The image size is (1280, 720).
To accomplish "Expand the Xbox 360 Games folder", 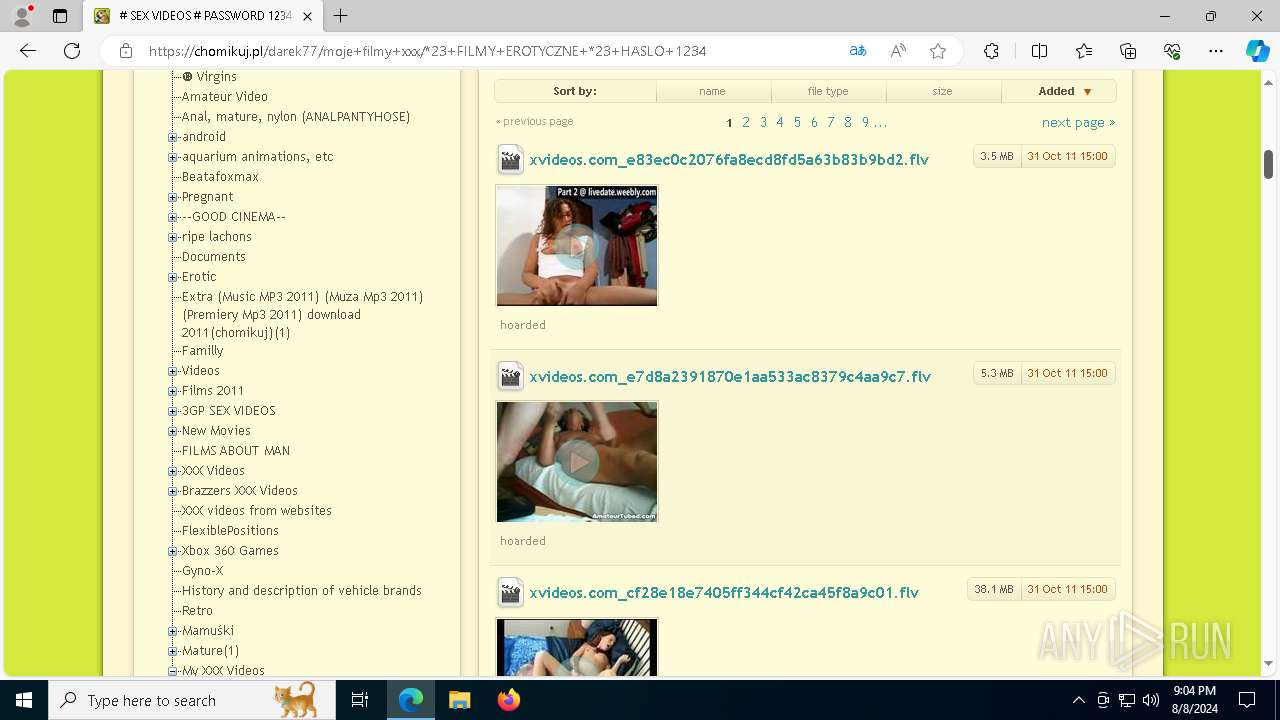I will pos(172,551).
